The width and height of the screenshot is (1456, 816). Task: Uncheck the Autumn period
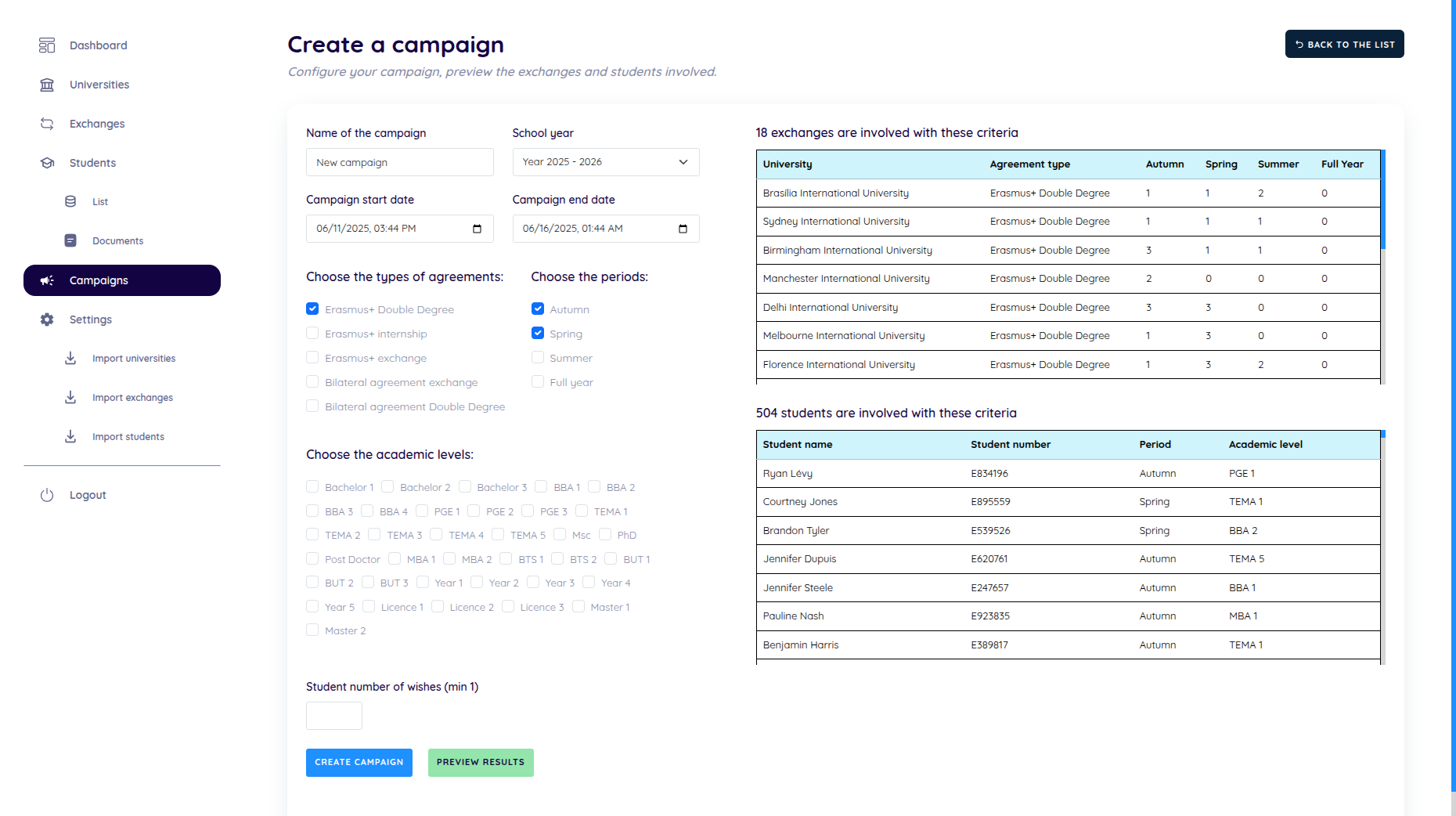[538, 309]
